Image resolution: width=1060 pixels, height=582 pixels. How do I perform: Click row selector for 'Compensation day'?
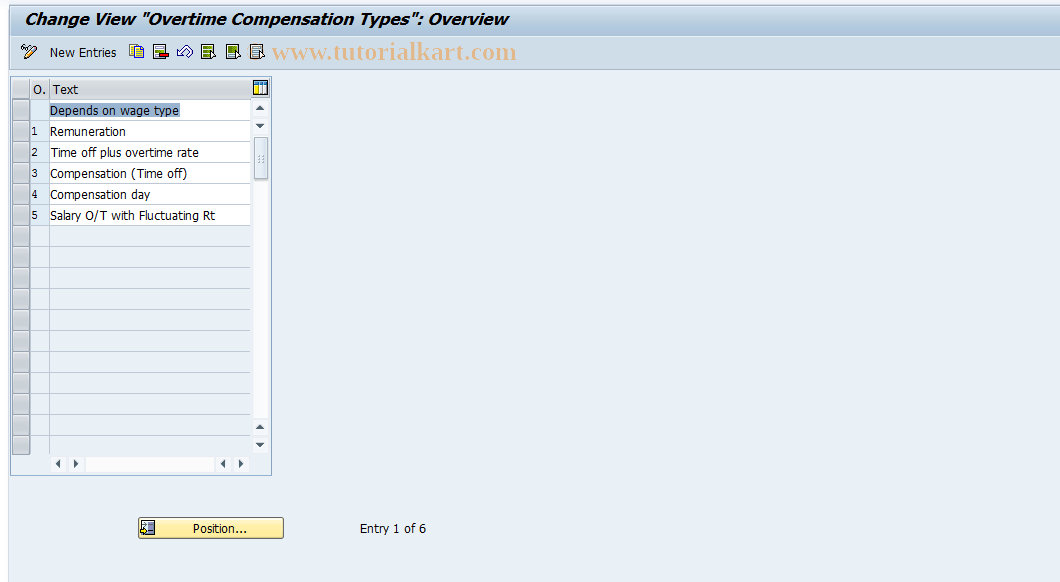coord(21,194)
